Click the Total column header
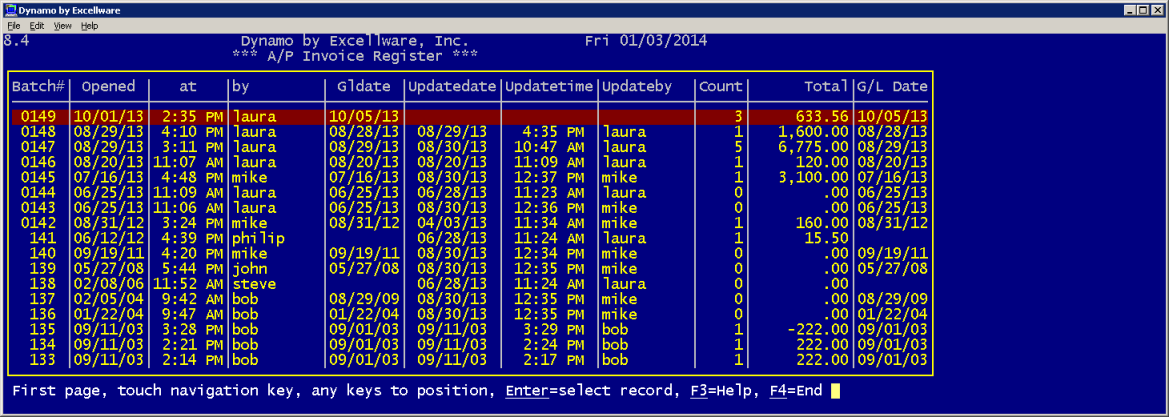 [x=826, y=87]
